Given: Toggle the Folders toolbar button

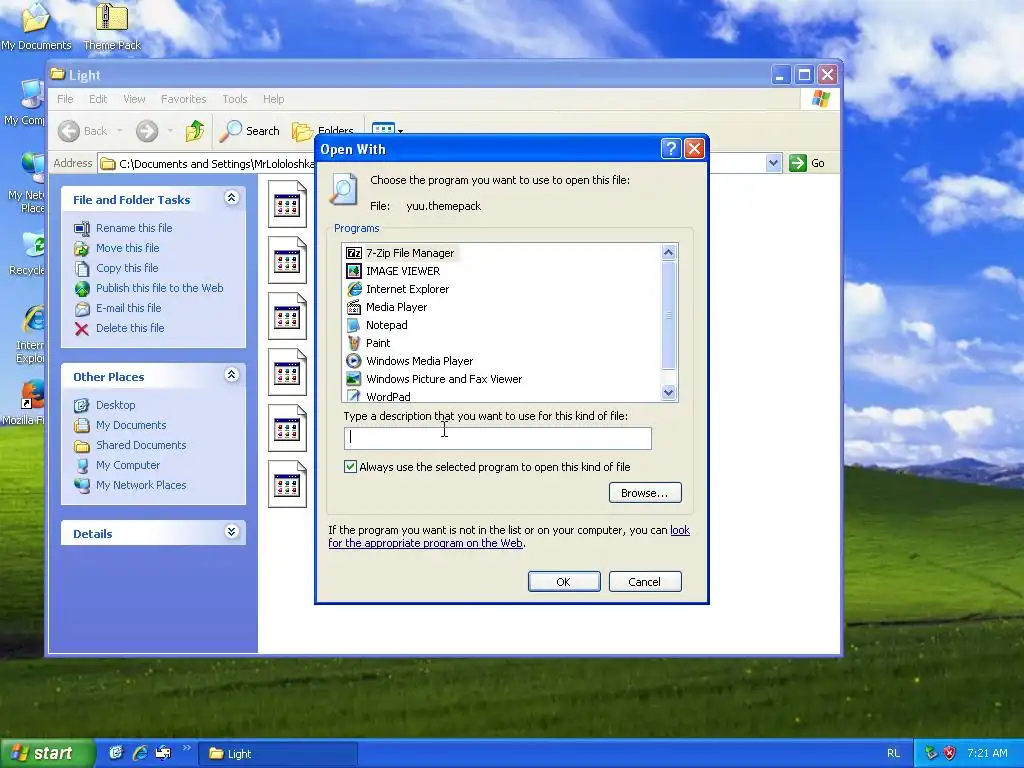Looking at the screenshot, I should point(322,131).
